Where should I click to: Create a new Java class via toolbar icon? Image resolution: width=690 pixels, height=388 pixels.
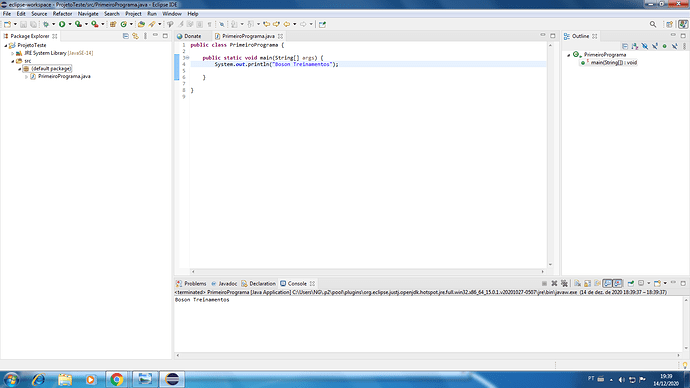tap(124, 24)
